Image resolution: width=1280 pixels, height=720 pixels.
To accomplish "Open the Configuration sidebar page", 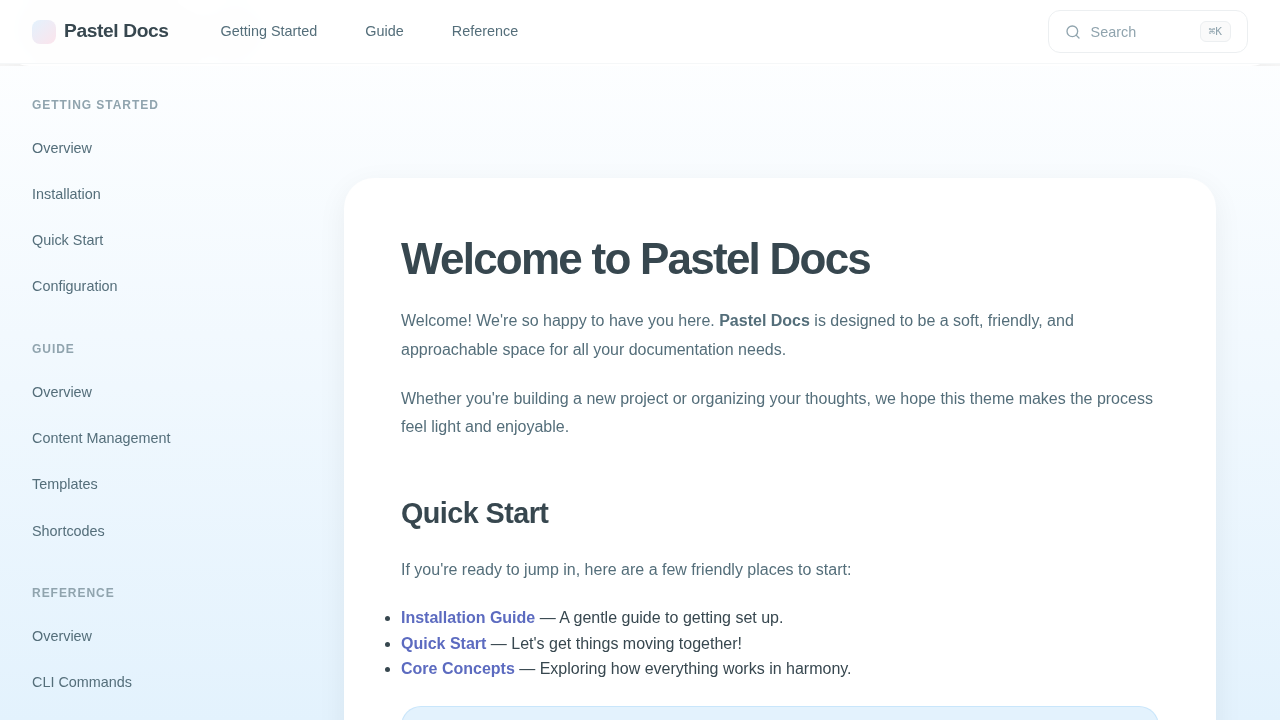I will point(74,286).
